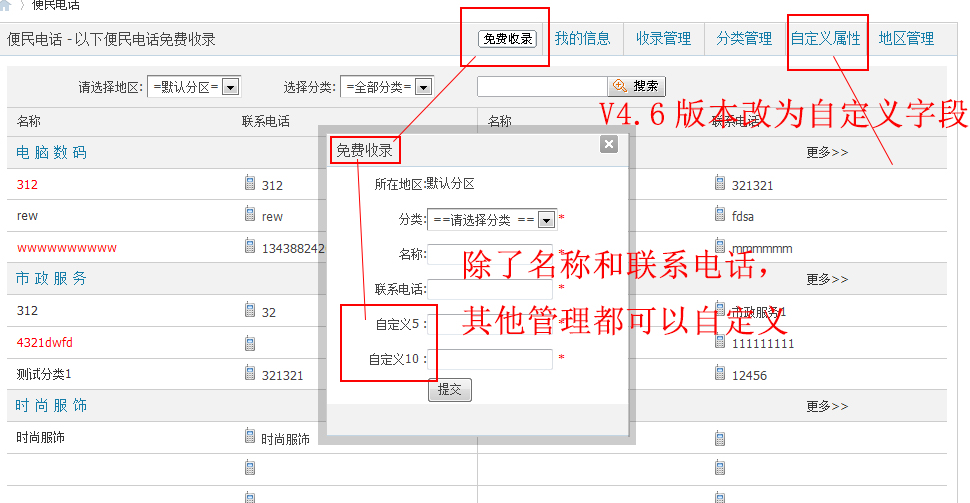Click the 时尚服饰 entry name in list

click(x=40, y=437)
